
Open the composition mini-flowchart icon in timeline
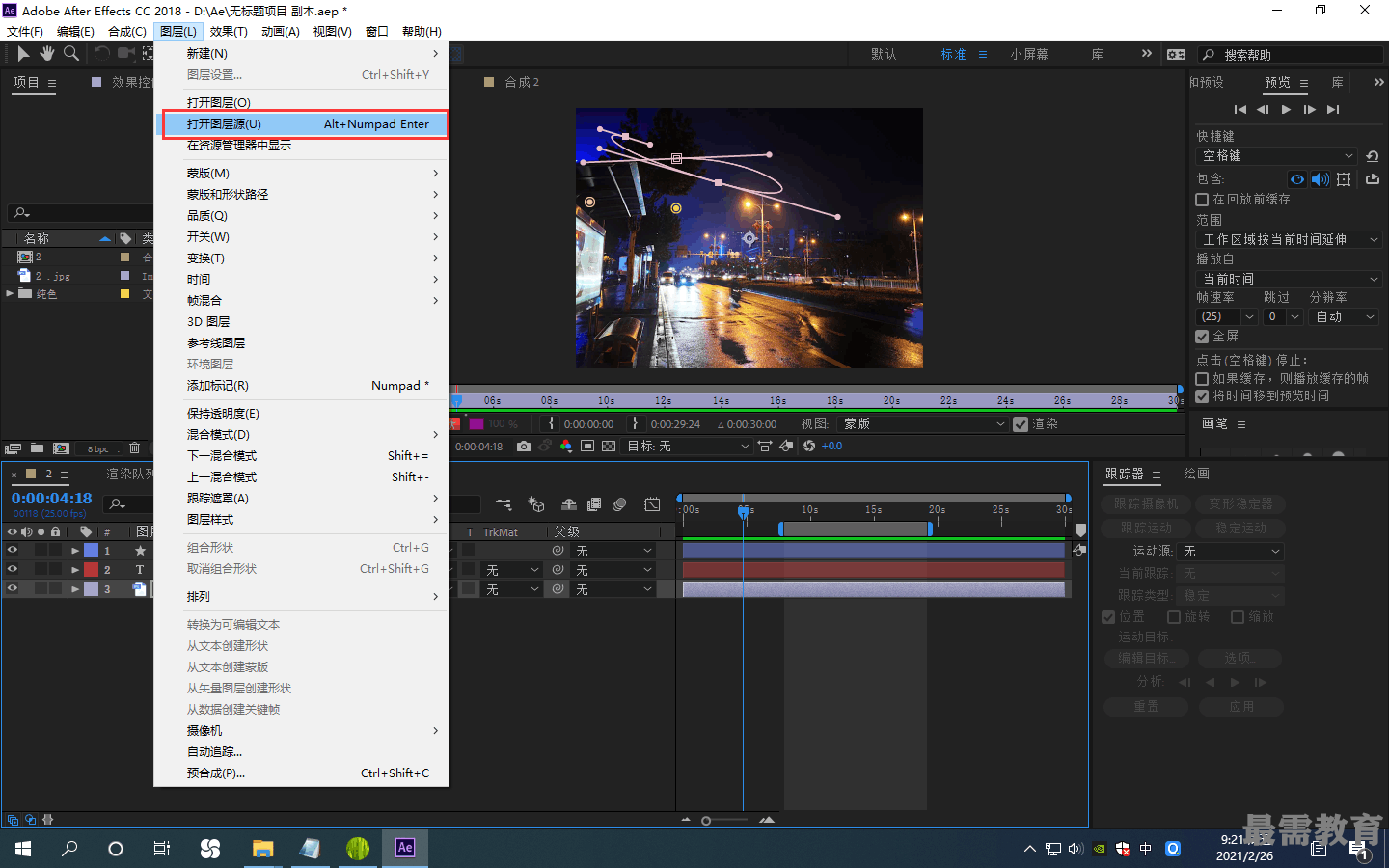(x=504, y=504)
